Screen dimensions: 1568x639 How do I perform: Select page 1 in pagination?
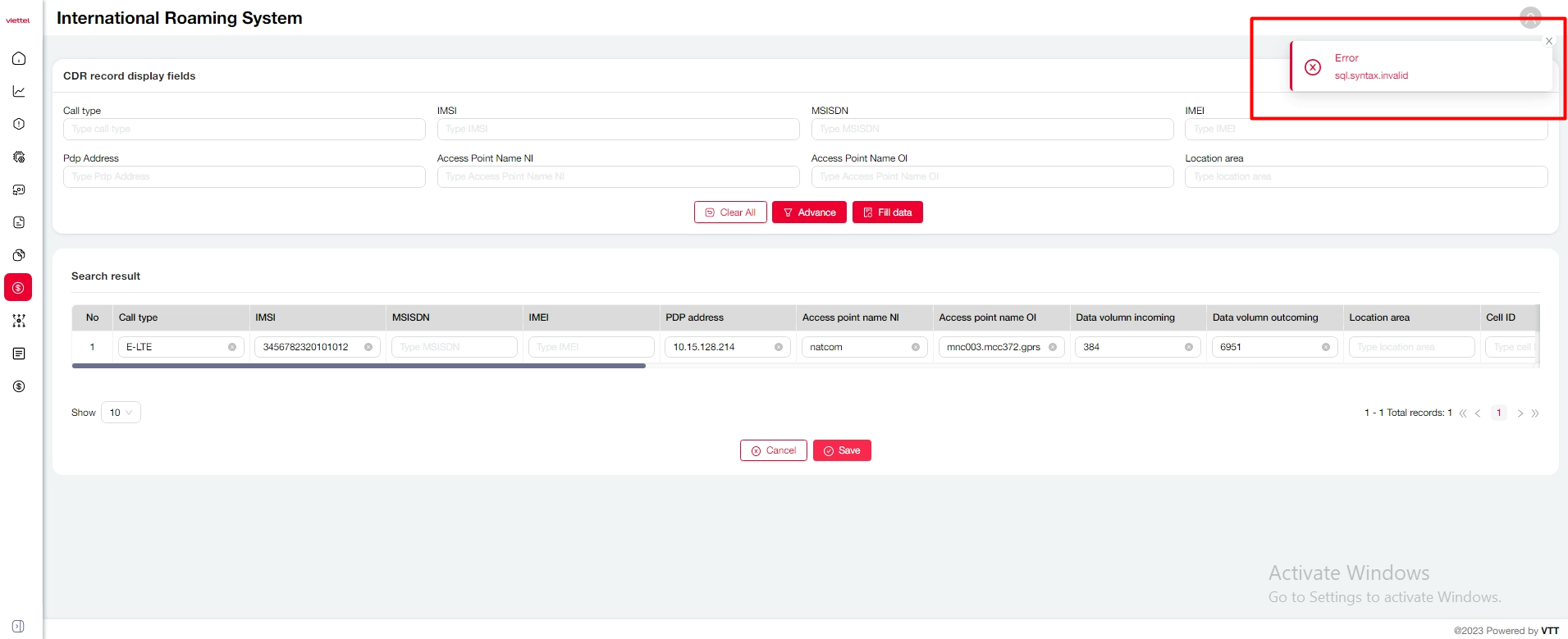pos(1498,413)
